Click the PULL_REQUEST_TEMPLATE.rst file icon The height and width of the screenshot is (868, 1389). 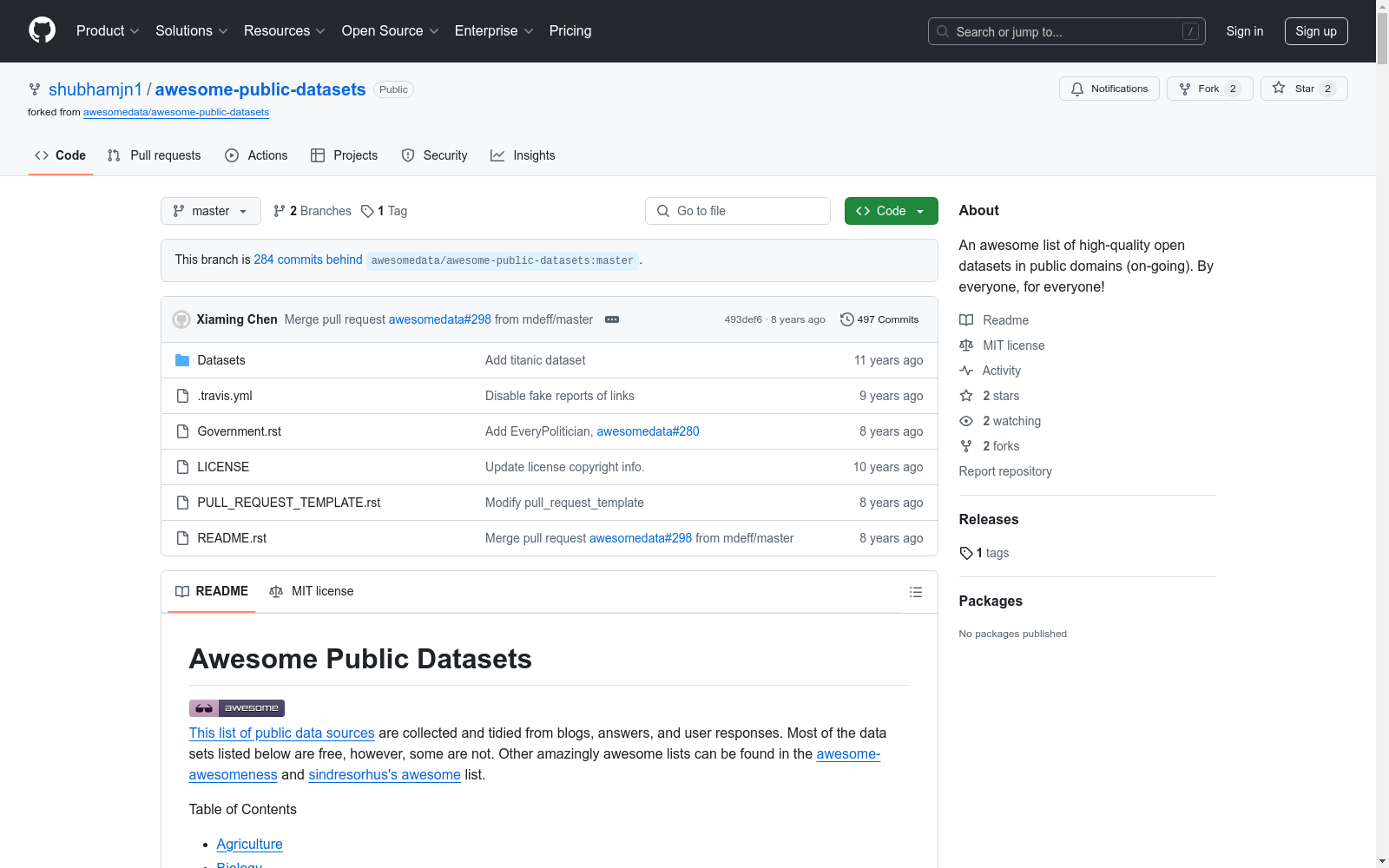point(182,503)
